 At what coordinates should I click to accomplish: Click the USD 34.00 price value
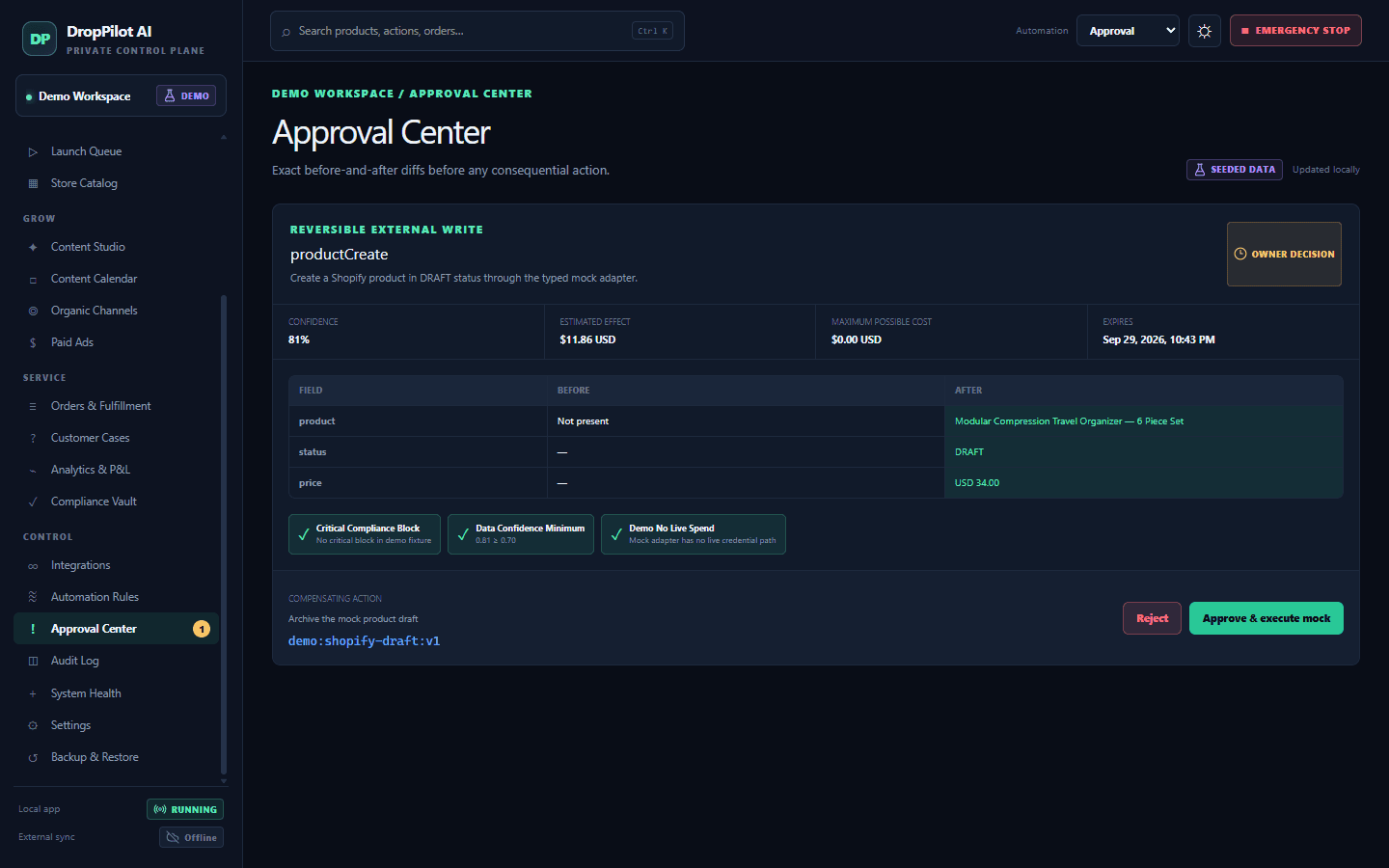pyautogui.click(x=977, y=483)
